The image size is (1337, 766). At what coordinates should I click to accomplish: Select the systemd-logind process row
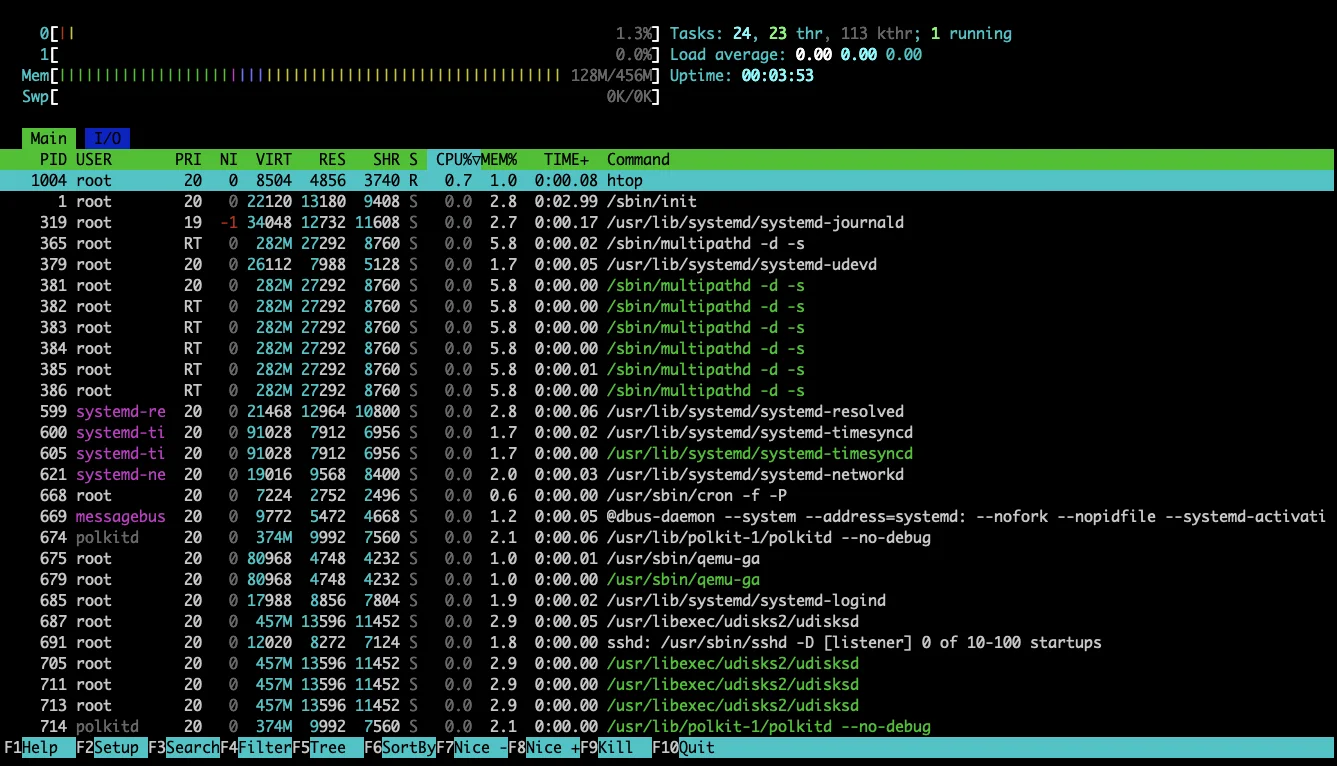[x=668, y=601]
